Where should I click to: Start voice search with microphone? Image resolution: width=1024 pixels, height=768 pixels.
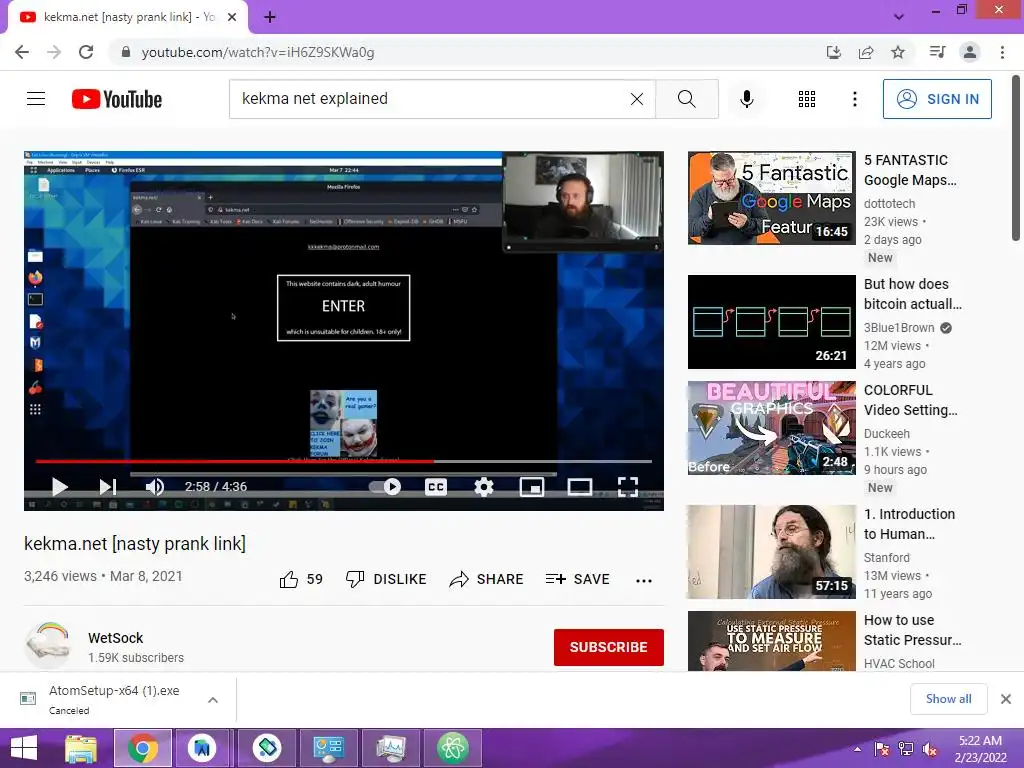(x=746, y=99)
